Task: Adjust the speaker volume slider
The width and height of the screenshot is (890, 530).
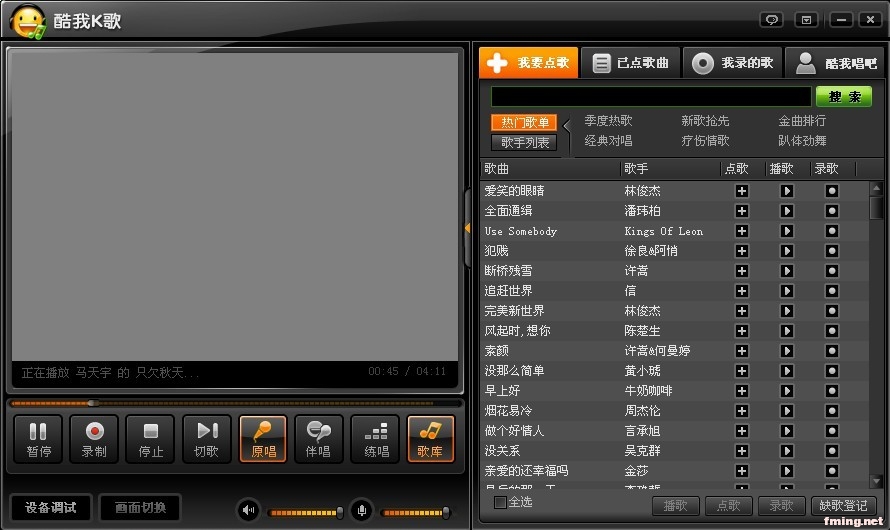Action: point(305,512)
